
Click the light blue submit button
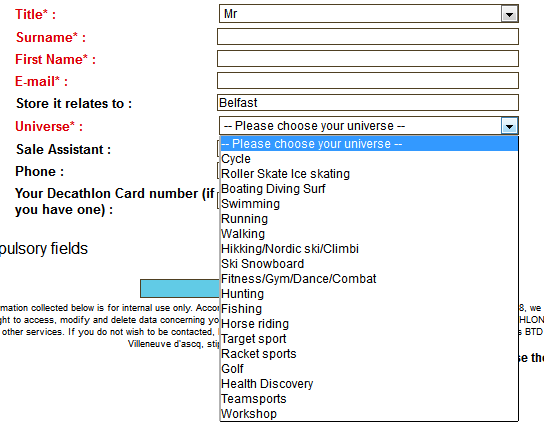pos(180,288)
